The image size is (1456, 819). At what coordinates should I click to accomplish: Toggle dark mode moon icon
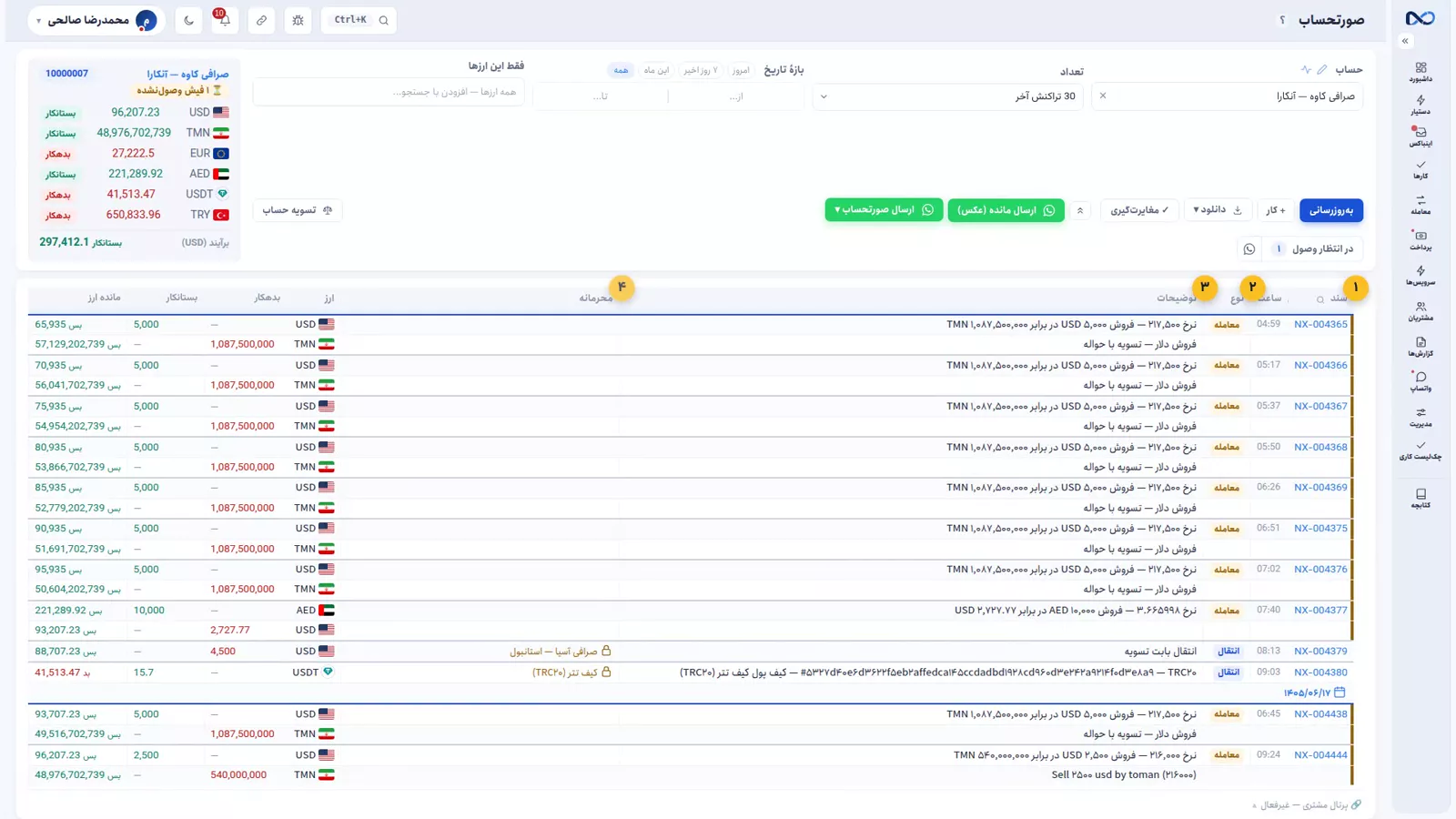tap(188, 20)
